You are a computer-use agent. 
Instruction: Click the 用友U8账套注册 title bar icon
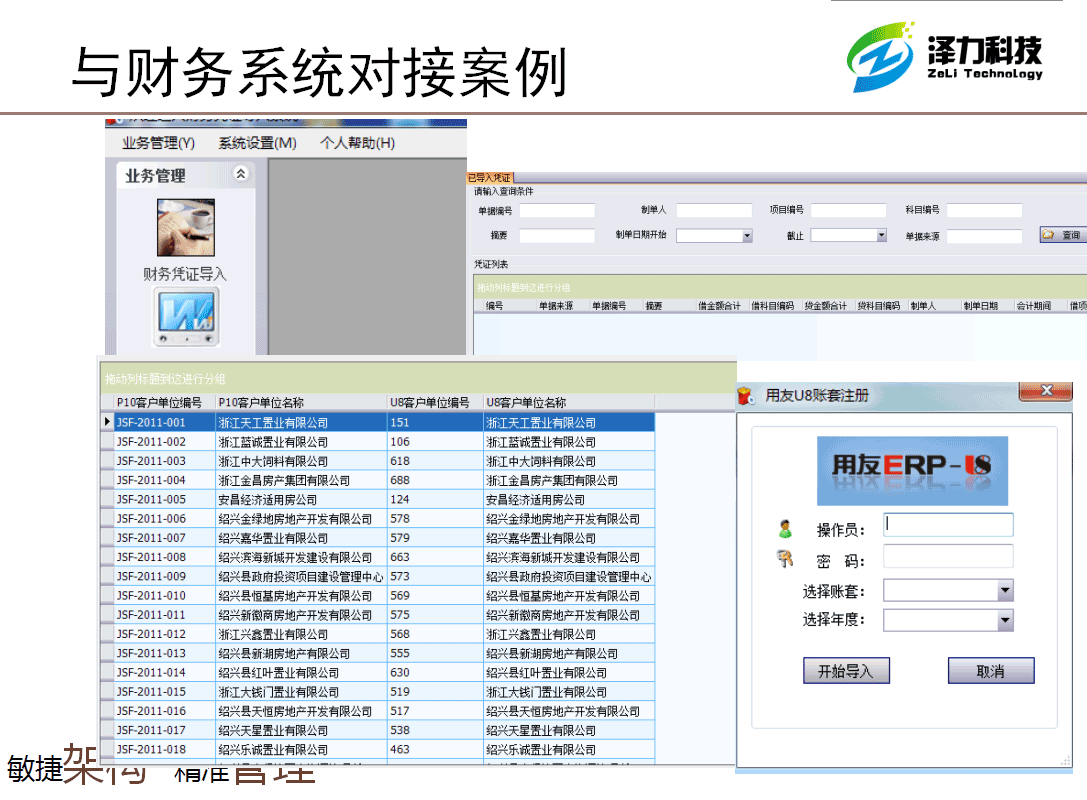[746, 396]
